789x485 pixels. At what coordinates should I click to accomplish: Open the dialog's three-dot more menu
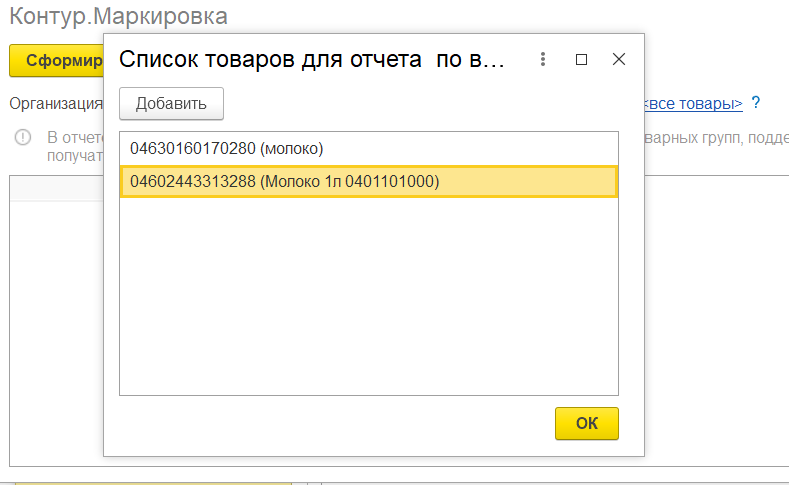[543, 59]
